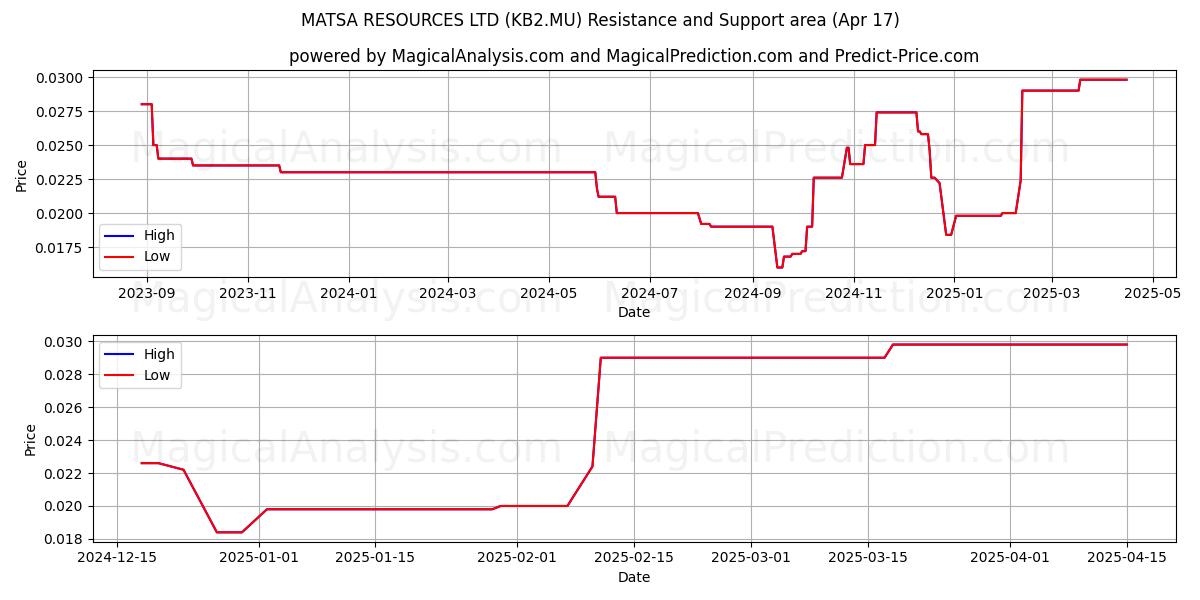Click the 0.018 tick on bottom chart
The image size is (1200, 600).
pos(65,539)
